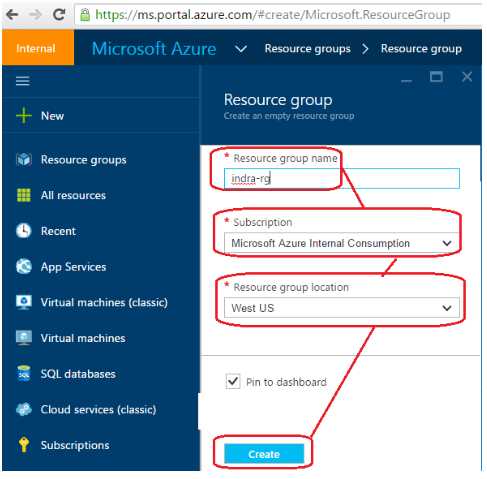This screenshot has width=487, height=479.
Task: Open Cloud services (classic) in sidebar
Action: (98, 410)
